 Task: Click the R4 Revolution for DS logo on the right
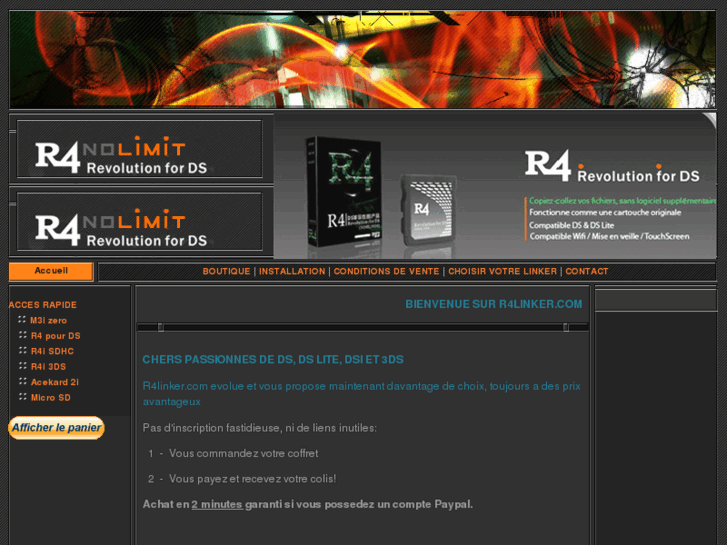click(612, 166)
